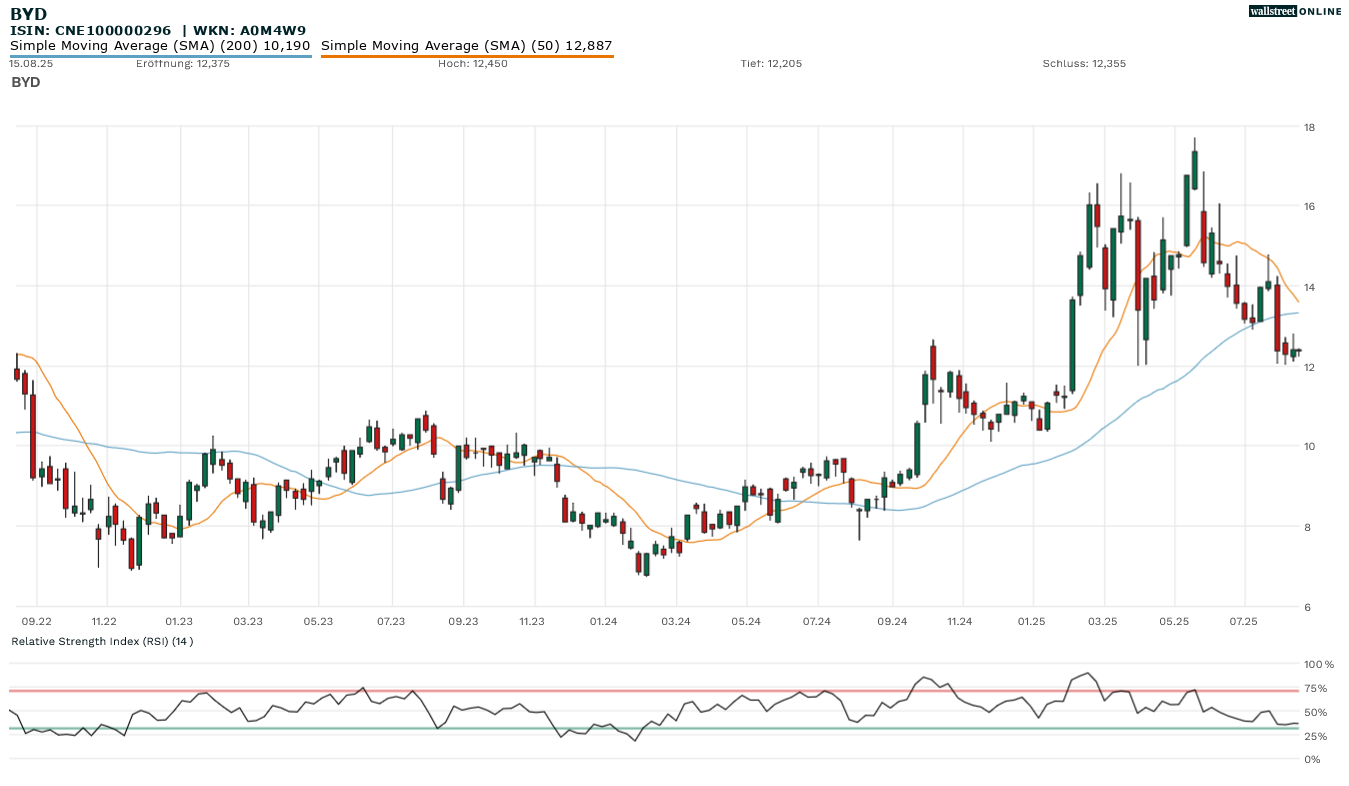Select the BYD chart title

[28, 13]
